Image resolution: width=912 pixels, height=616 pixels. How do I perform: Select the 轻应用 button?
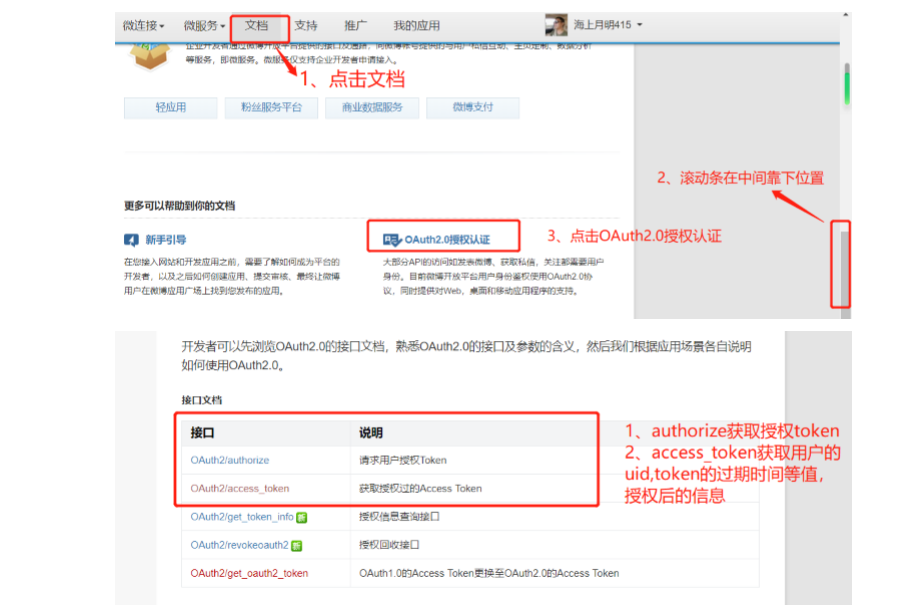coord(170,108)
